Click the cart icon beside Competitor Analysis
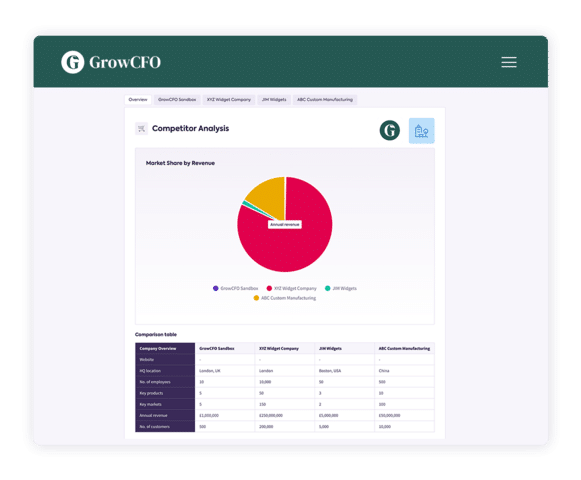The image size is (581, 480). point(141,129)
